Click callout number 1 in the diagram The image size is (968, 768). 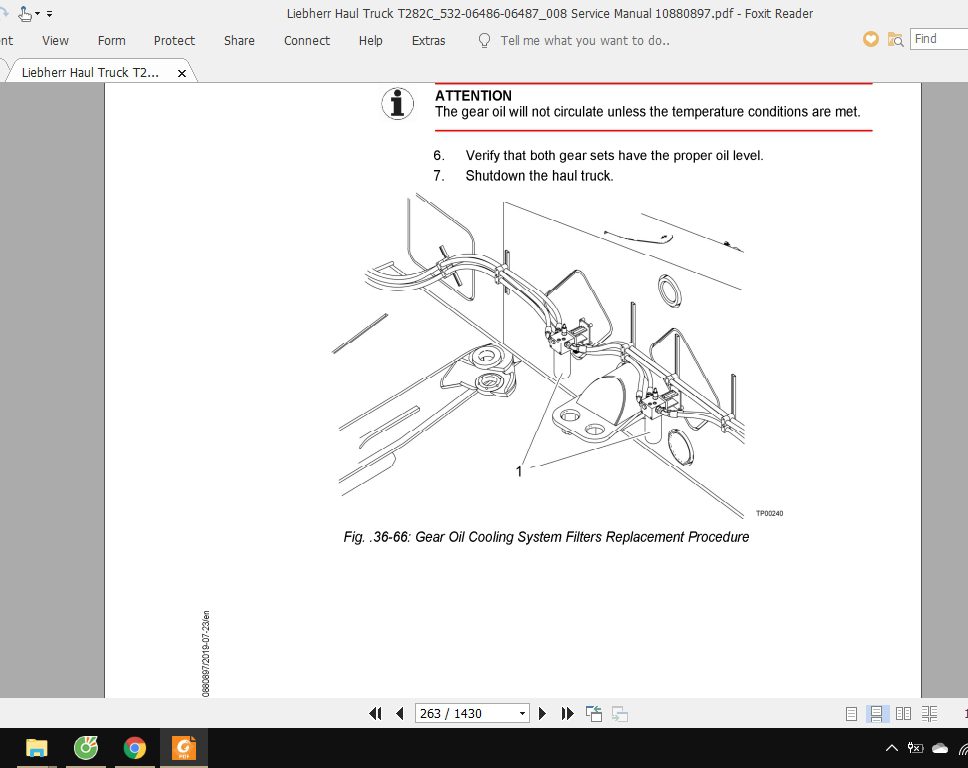click(x=519, y=472)
